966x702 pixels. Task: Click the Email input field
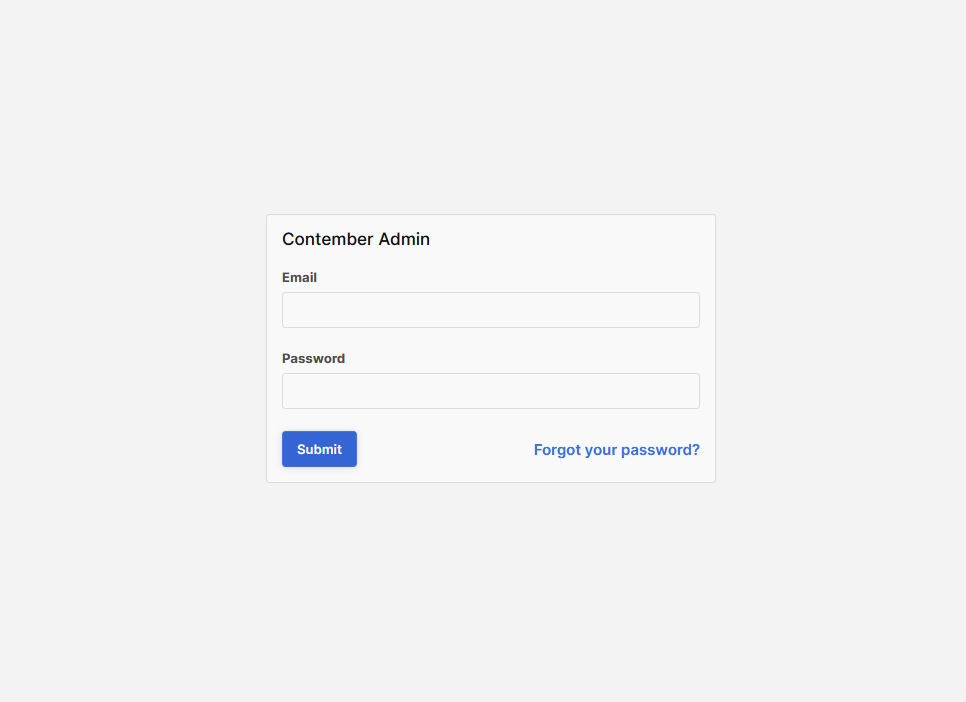[490, 310]
